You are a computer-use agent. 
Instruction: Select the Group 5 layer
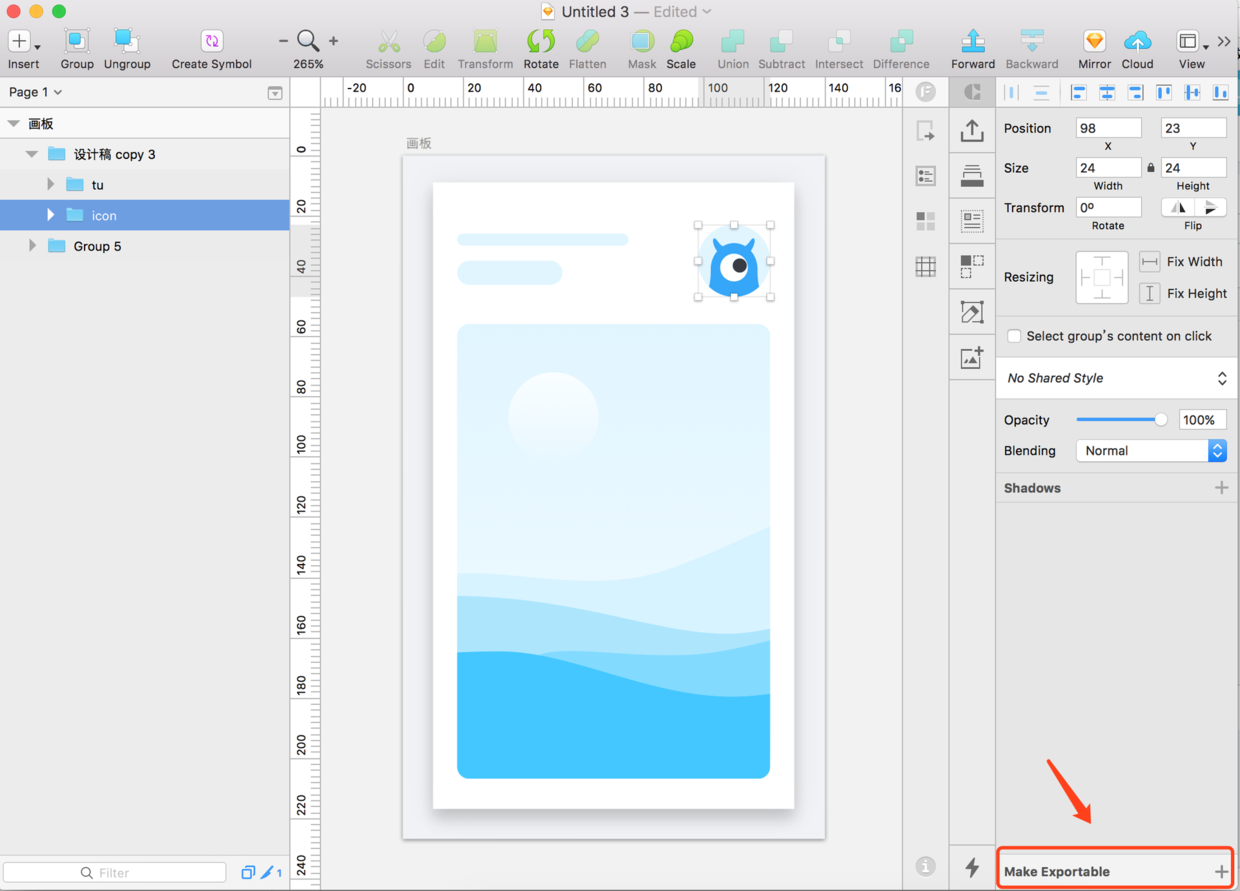coord(97,246)
